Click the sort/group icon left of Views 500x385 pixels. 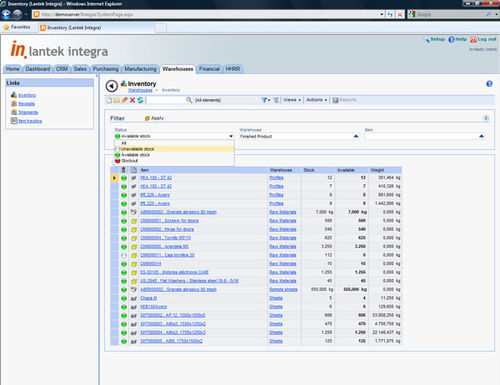pos(276,100)
